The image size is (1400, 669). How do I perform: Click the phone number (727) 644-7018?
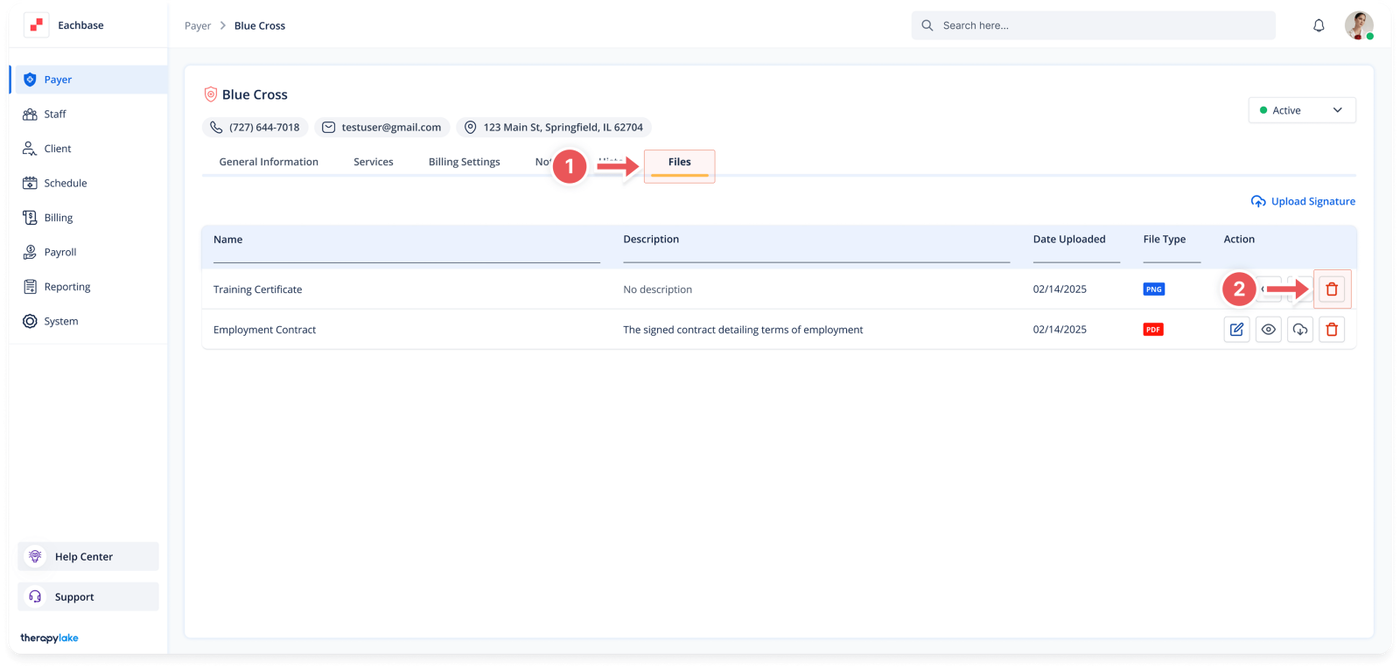pos(264,127)
